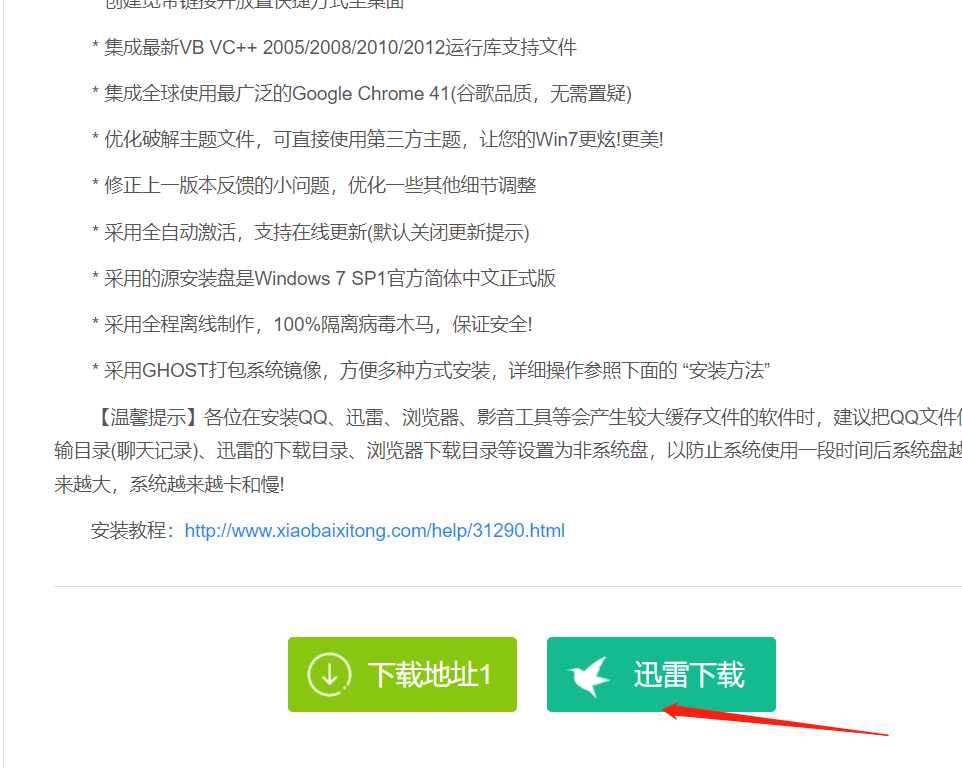Click the circled down-arrow download icon
962x768 pixels.
coord(329,674)
